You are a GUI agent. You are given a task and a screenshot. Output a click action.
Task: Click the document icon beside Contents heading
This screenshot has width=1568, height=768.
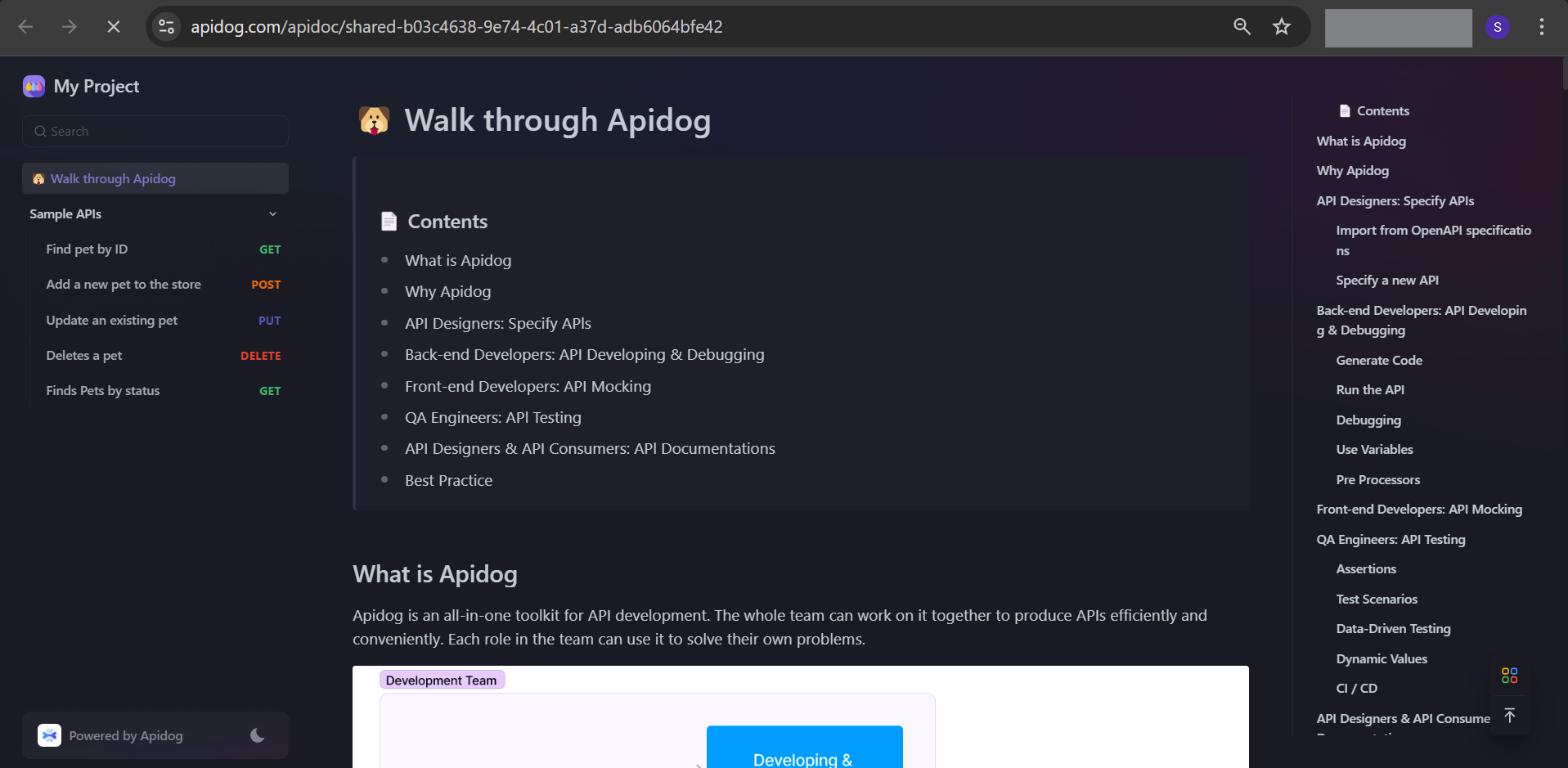pos(389,222)
